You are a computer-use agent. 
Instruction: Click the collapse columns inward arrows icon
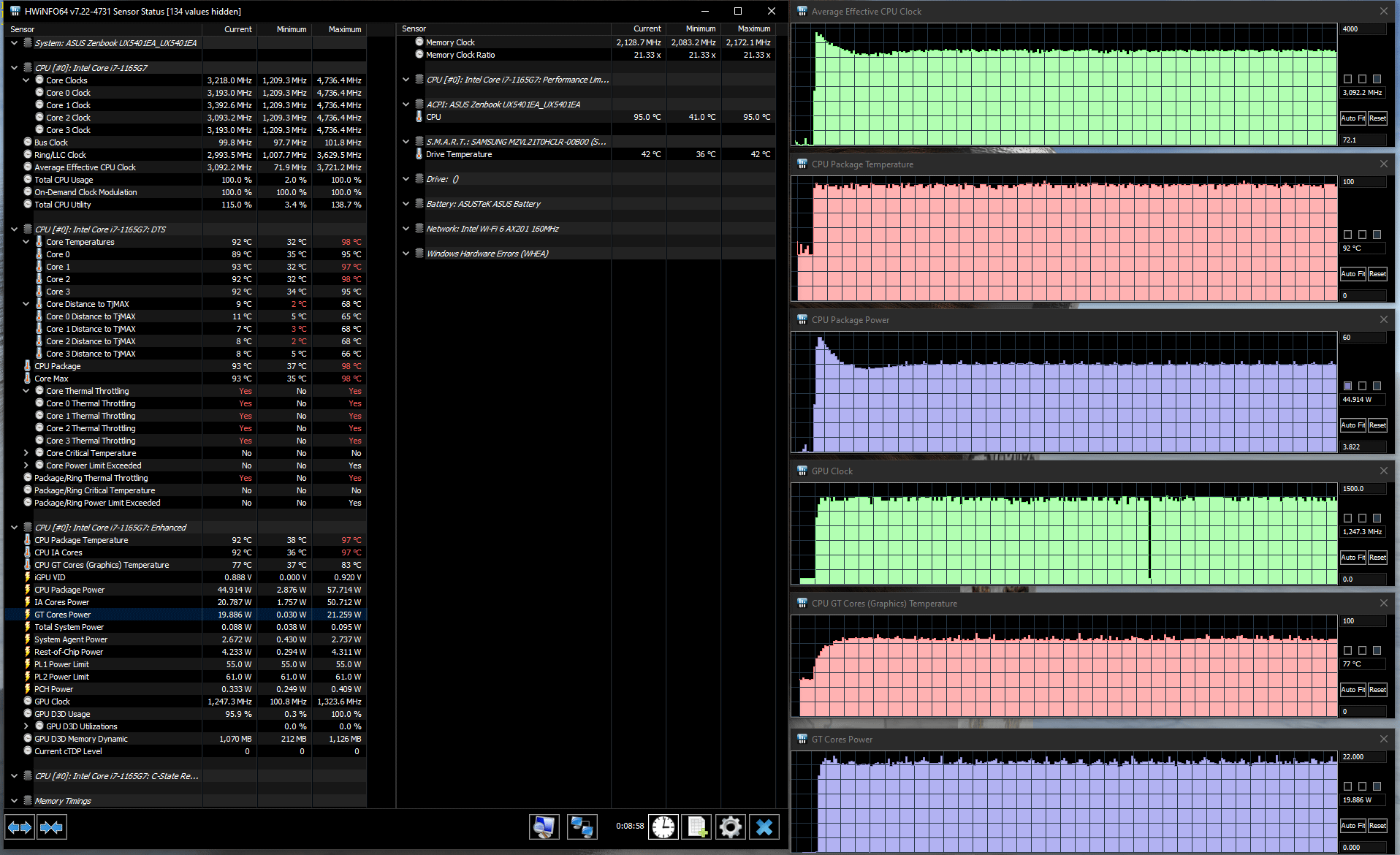pos(51,827)
